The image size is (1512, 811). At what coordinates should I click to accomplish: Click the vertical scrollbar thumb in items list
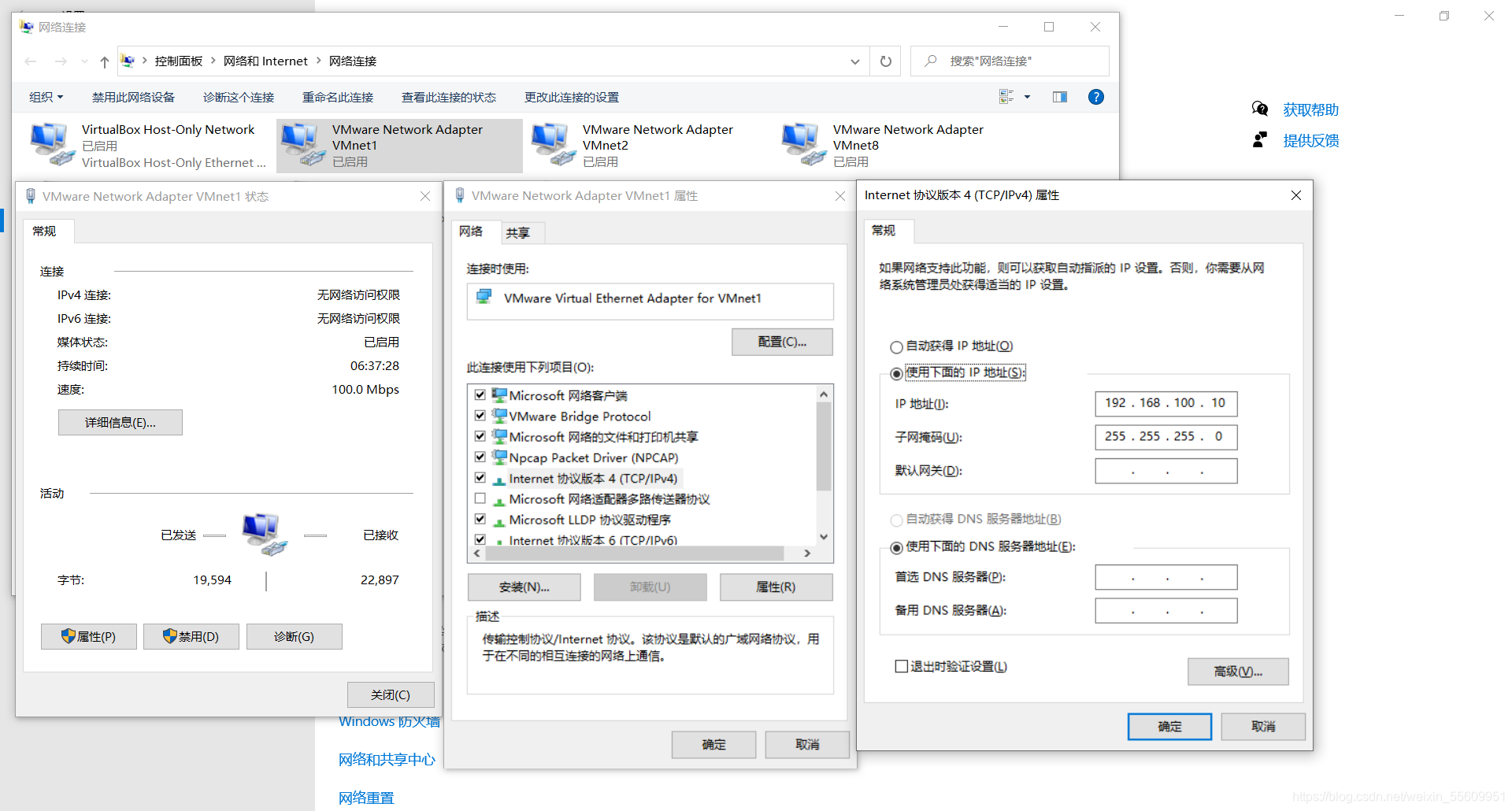pyautogui.click(x=824, y=446)
